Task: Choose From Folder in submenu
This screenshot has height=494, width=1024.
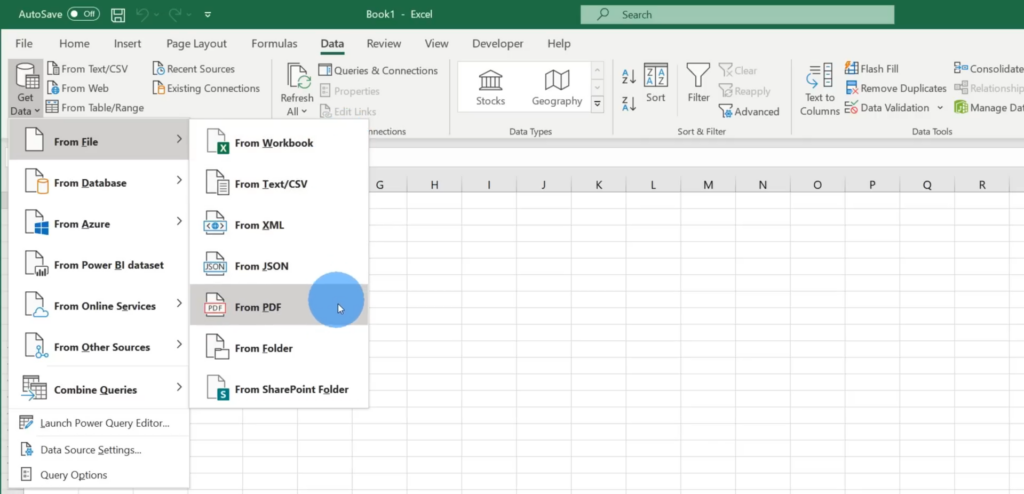Action: (x=279, y=348)
